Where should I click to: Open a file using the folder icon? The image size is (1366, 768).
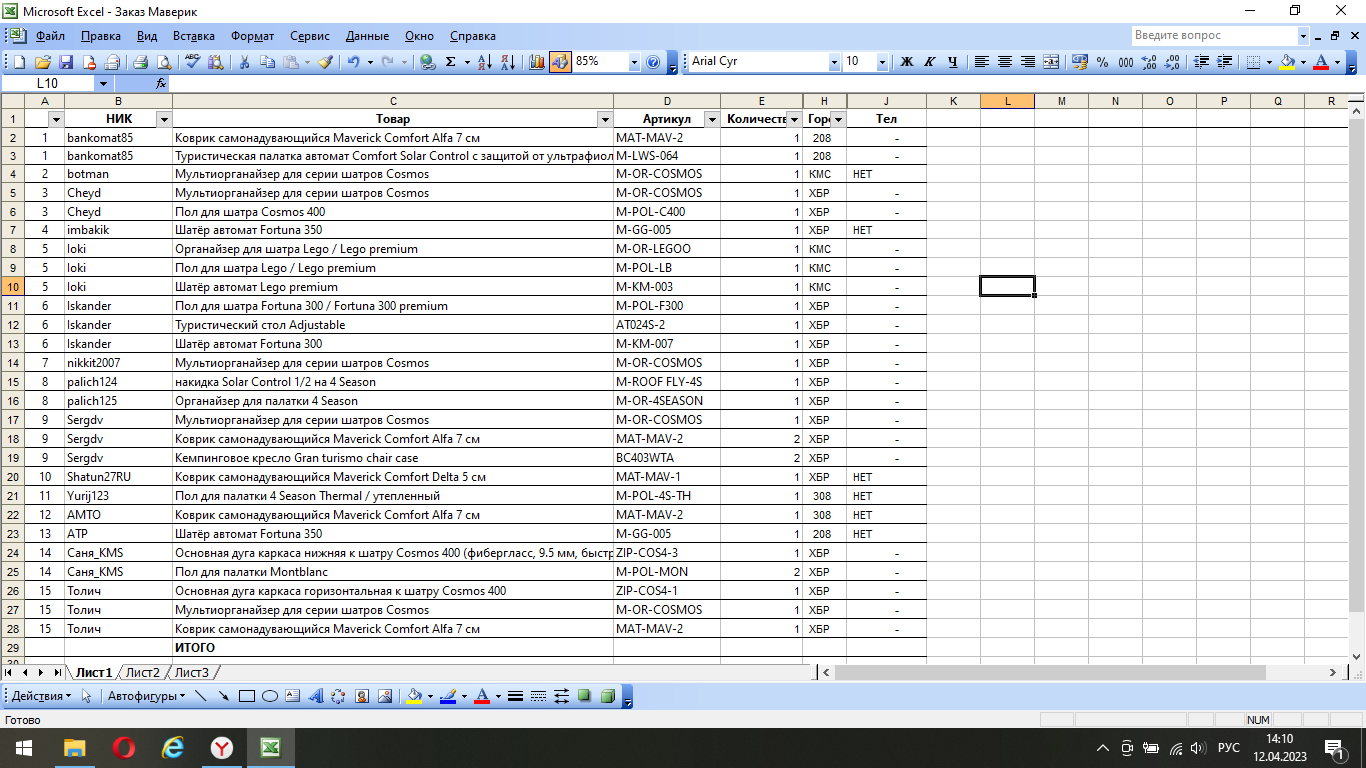(43, 62)
